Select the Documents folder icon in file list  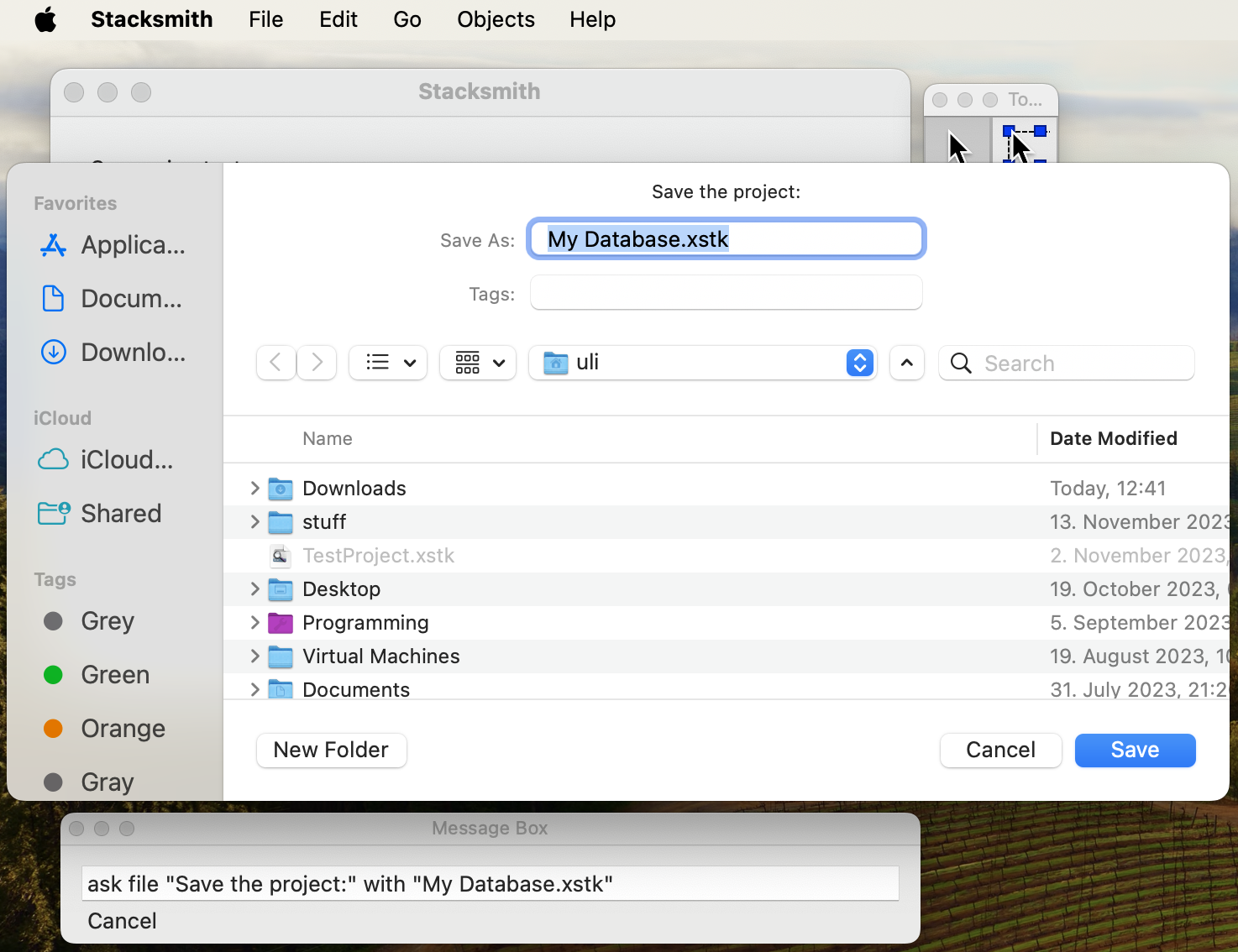pos(281,689)
